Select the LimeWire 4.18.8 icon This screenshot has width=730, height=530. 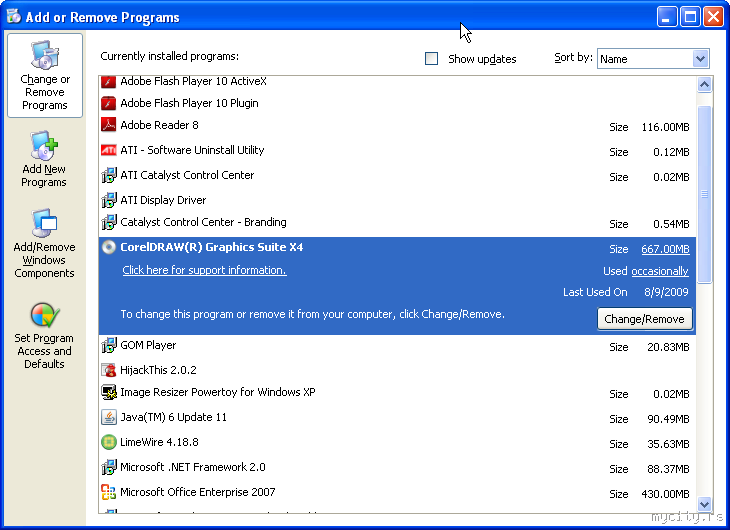pyautogui.click(x=109, y=442)
